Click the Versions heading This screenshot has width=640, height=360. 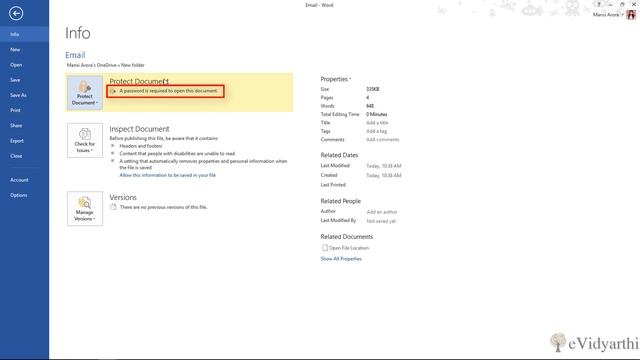[x=123, y=197]
